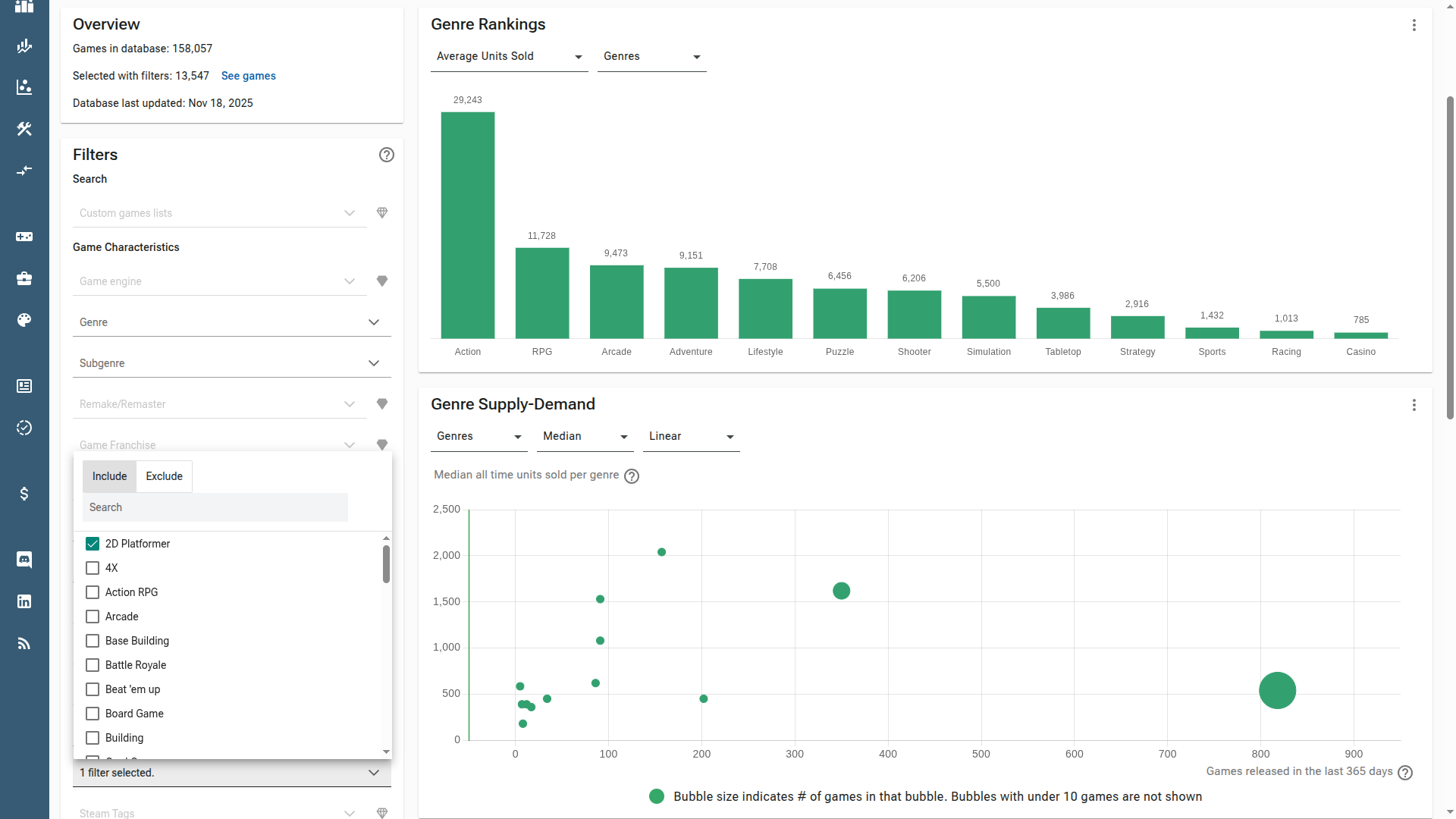
Task: Click the Discord icon in sidebar
Action: coord(24,560)
